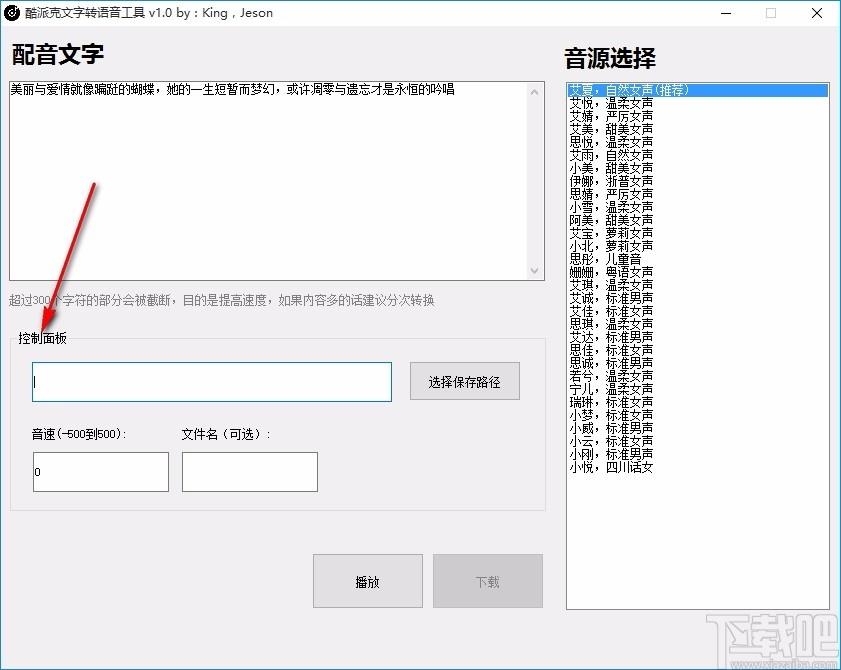841x670 pixels.
Task: Select voice 小刚，标准男声
Action: pos(697,454)
